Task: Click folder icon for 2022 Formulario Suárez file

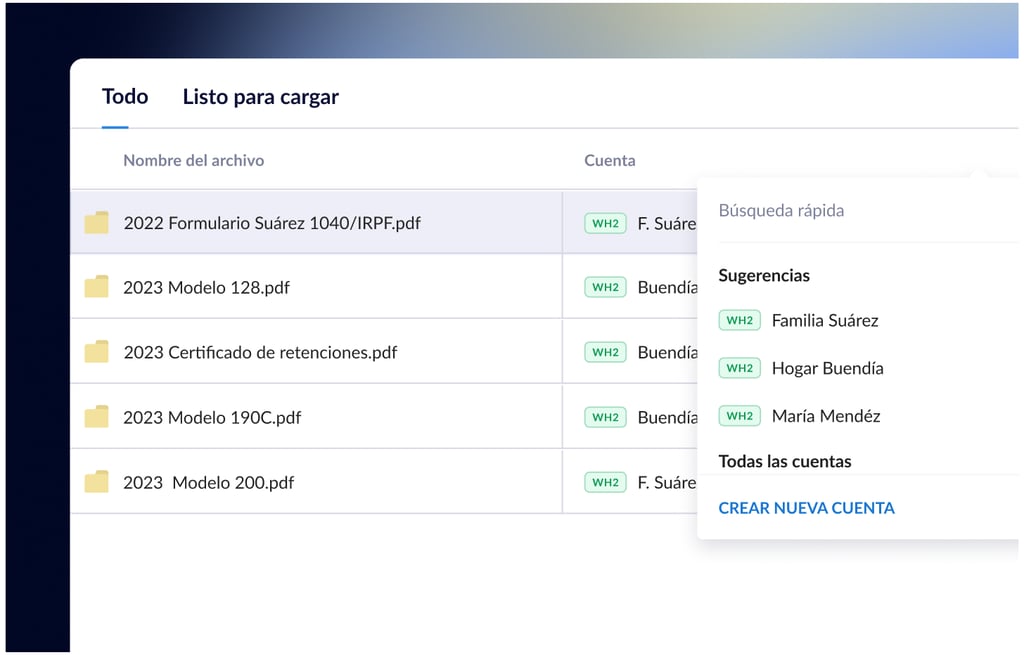Action: (96, 223)
